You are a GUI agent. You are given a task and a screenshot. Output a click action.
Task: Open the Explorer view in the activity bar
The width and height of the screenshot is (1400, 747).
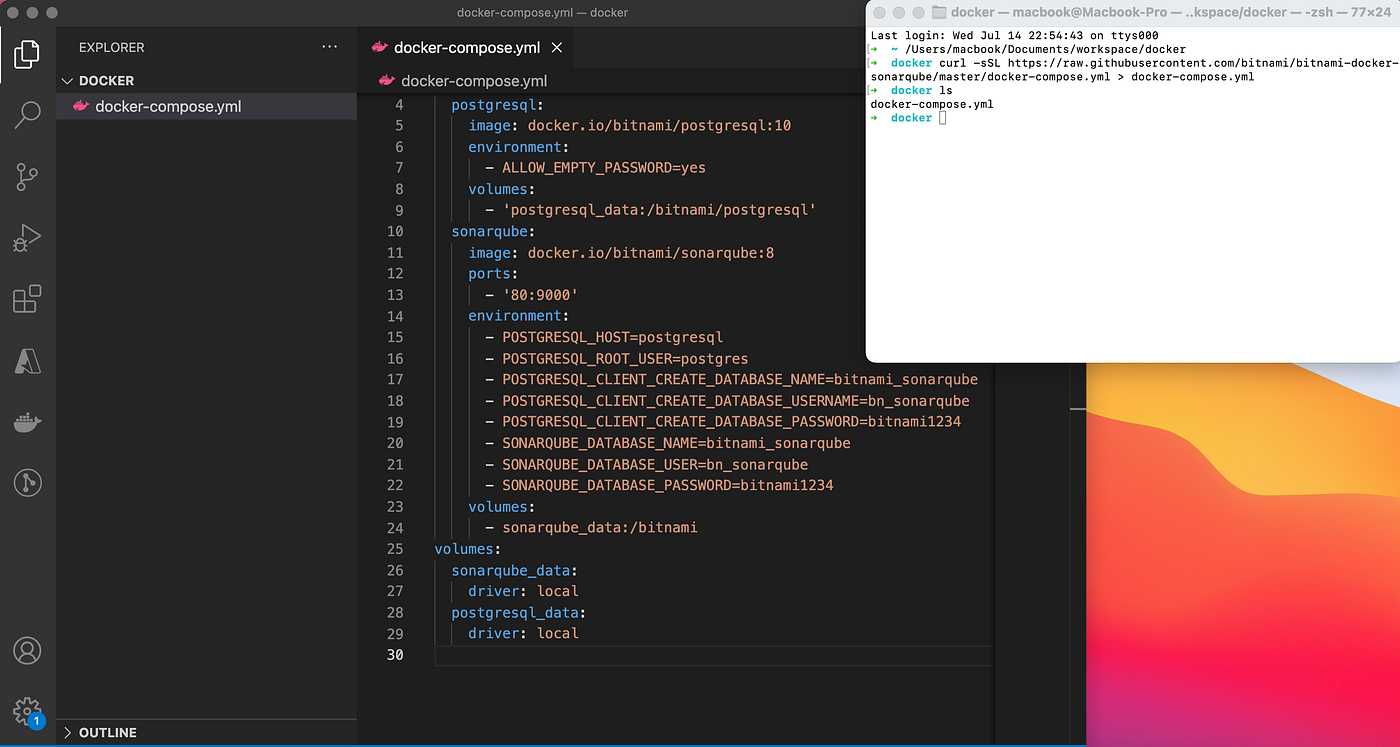point(27,53)
